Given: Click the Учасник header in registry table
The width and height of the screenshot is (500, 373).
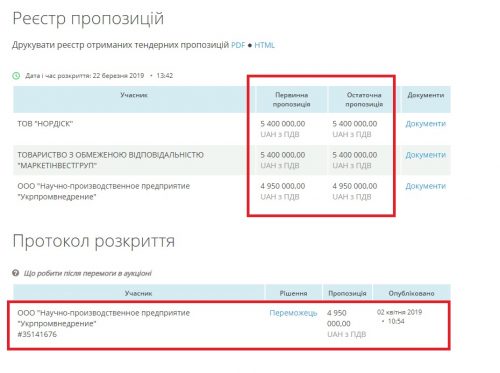Looking at the screenshot, I should 134,95.
